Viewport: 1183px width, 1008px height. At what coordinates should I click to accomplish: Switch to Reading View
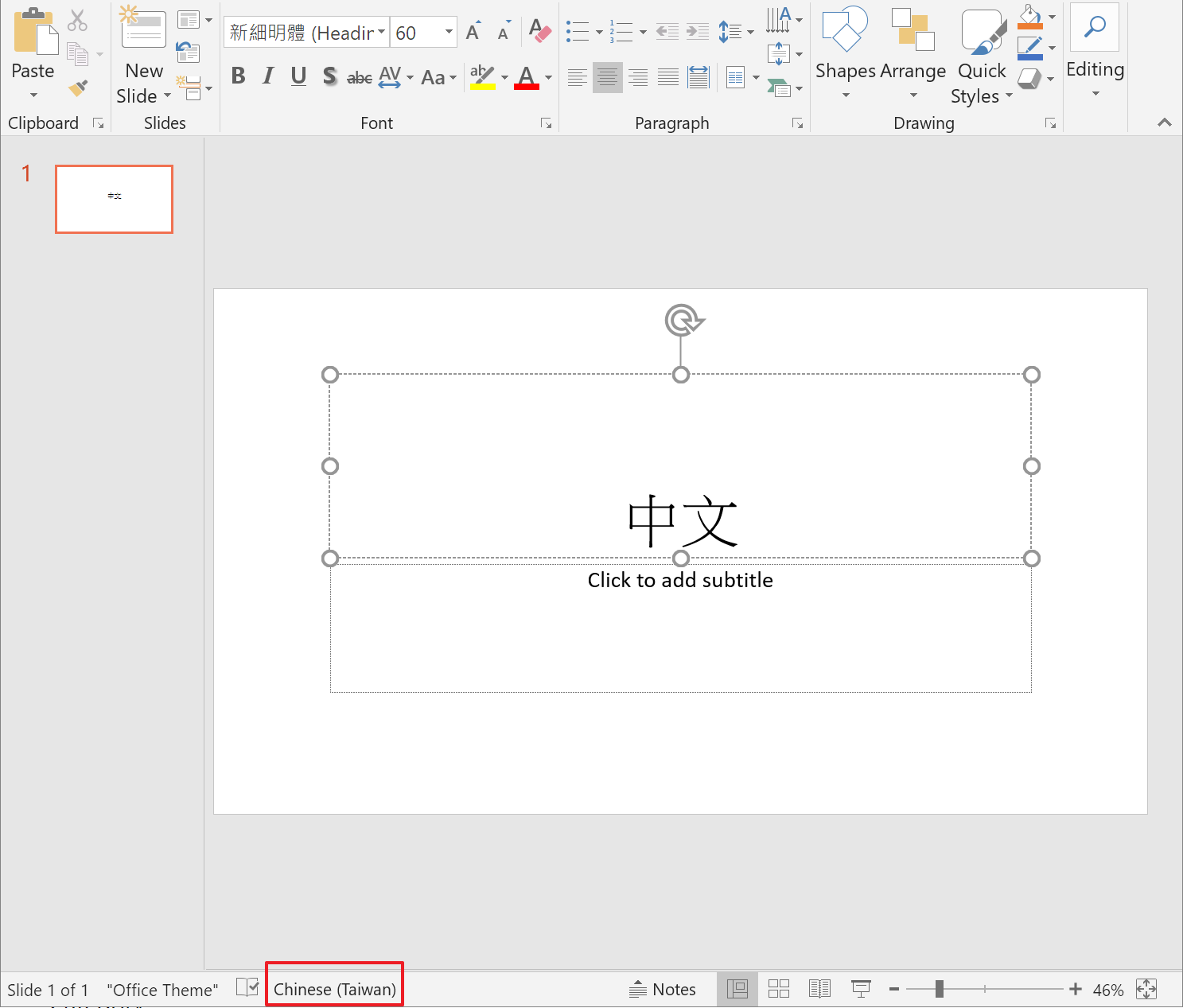point(819,989)
